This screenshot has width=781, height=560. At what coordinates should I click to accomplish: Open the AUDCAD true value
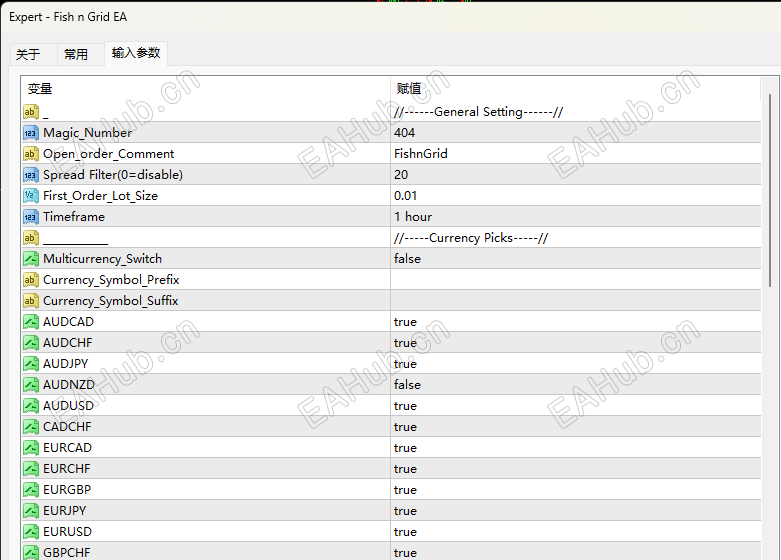click(576, 322)
